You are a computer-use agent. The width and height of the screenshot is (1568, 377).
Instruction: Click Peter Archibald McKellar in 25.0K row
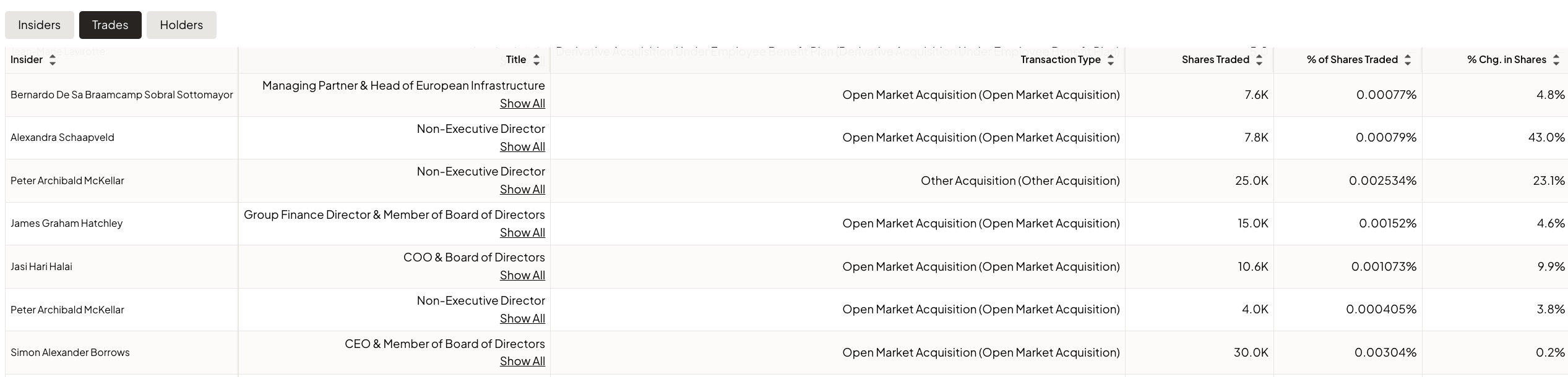(67, 180)
